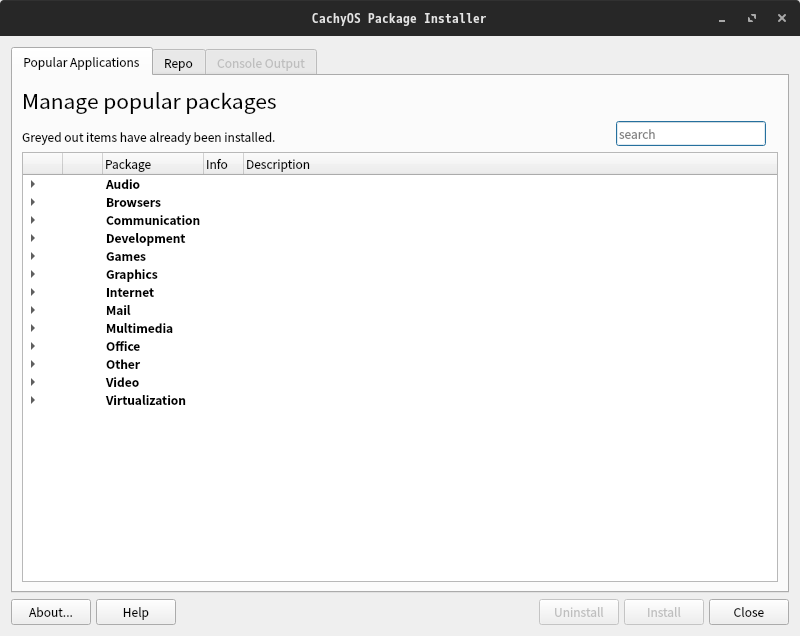Expand the Browsers category arrow
Viewport: 800px width, 636px height.
33,202
